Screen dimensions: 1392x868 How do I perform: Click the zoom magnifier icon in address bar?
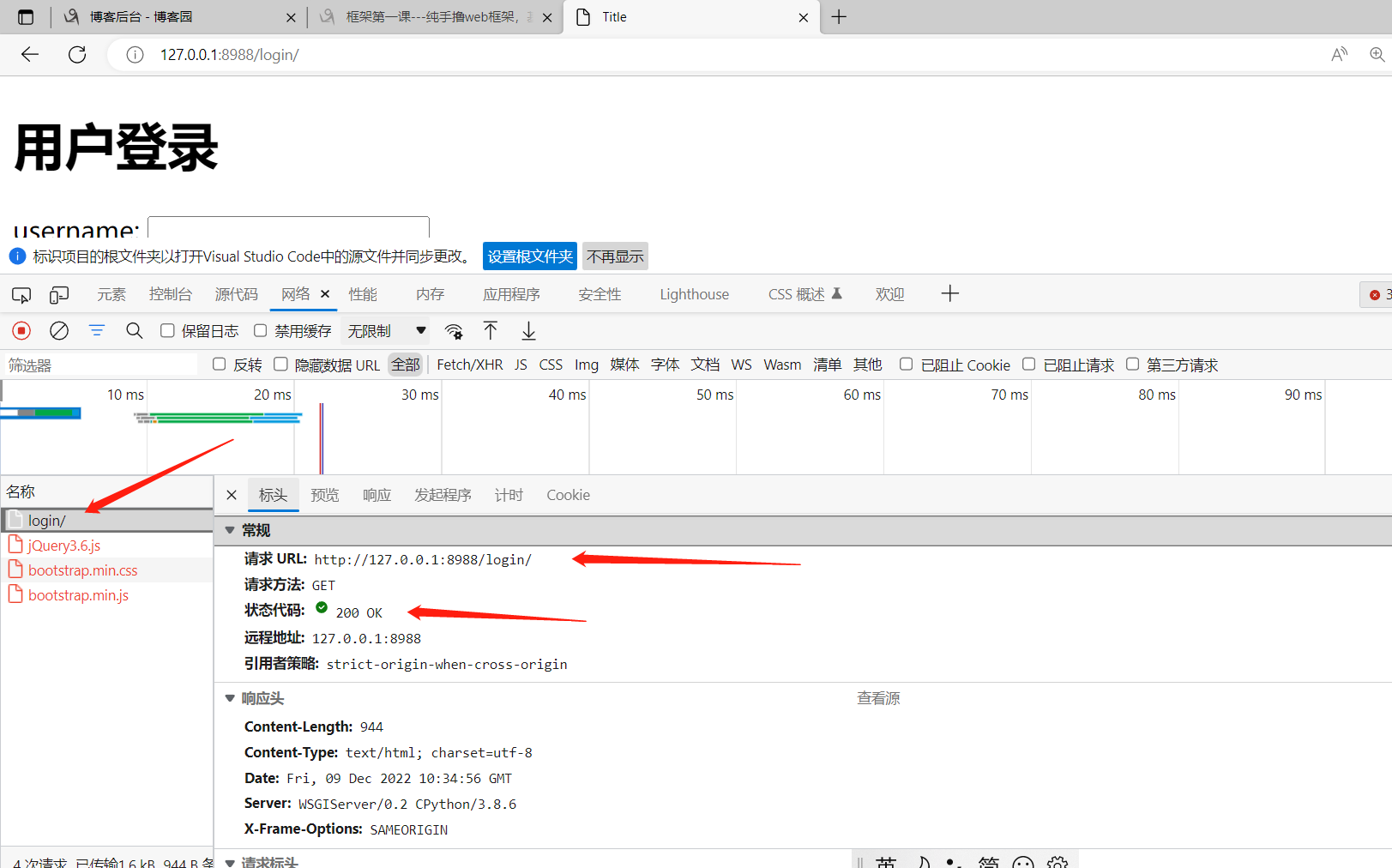(1377, 55)
